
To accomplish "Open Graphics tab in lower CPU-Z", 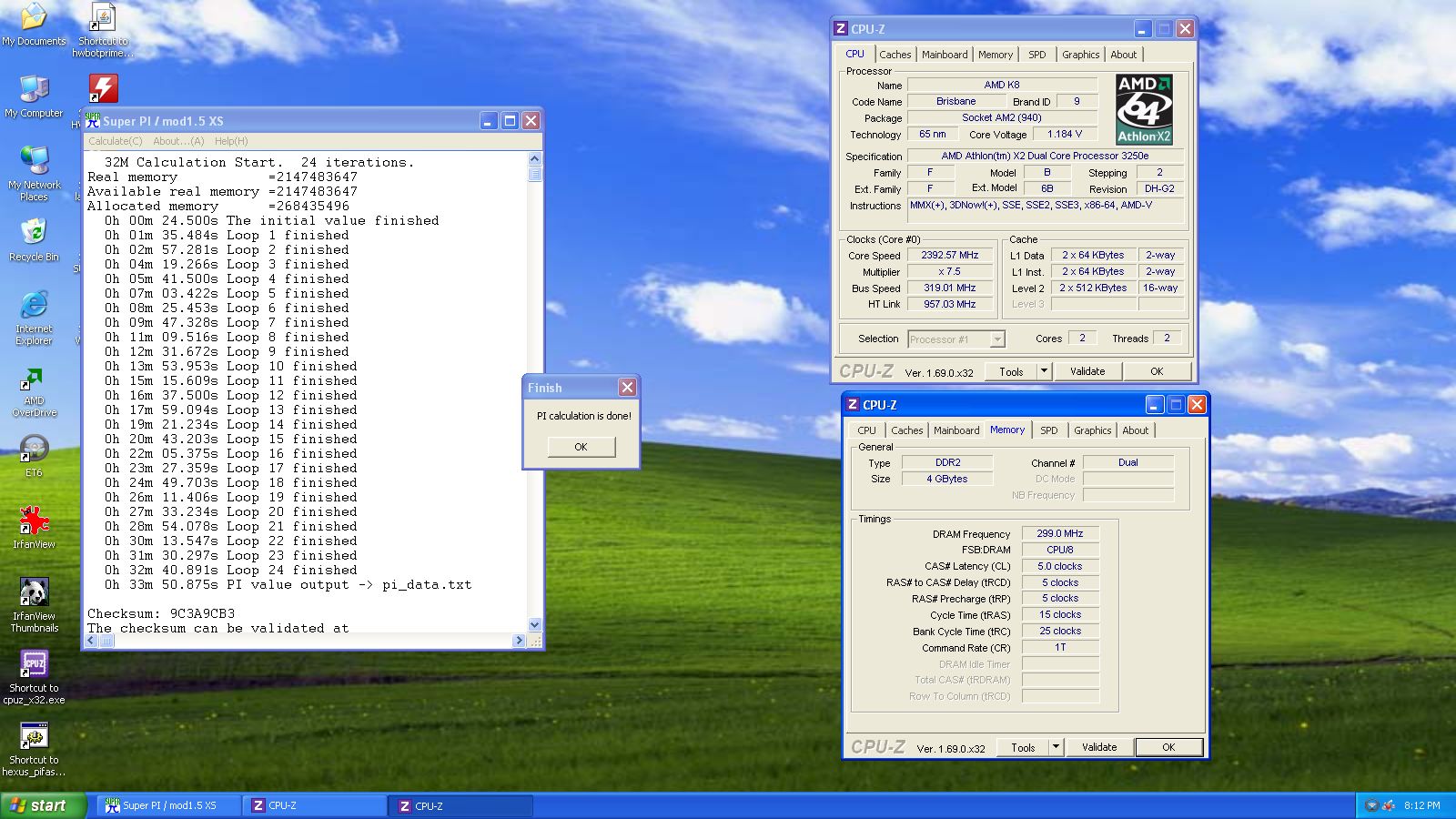I will pos(1093,430).
